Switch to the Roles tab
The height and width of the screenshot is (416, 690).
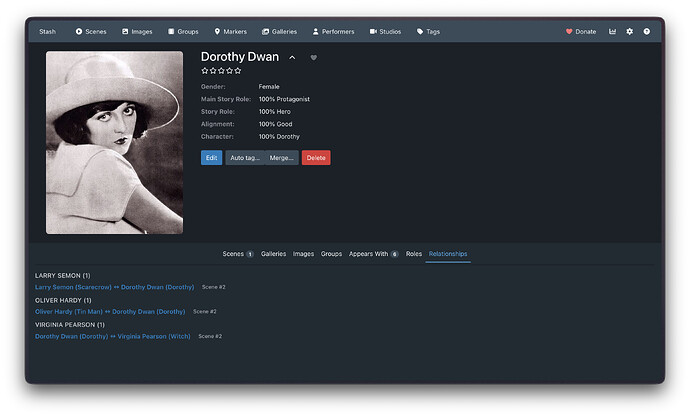(414, 254)
